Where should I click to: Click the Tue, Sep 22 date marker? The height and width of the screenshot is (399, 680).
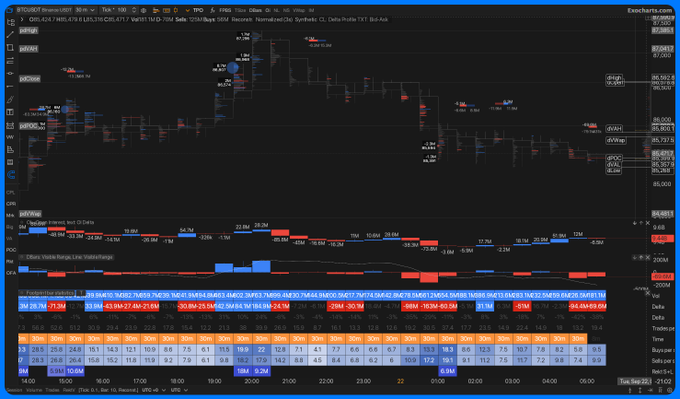pyautogui.click(x=634, y=381)
